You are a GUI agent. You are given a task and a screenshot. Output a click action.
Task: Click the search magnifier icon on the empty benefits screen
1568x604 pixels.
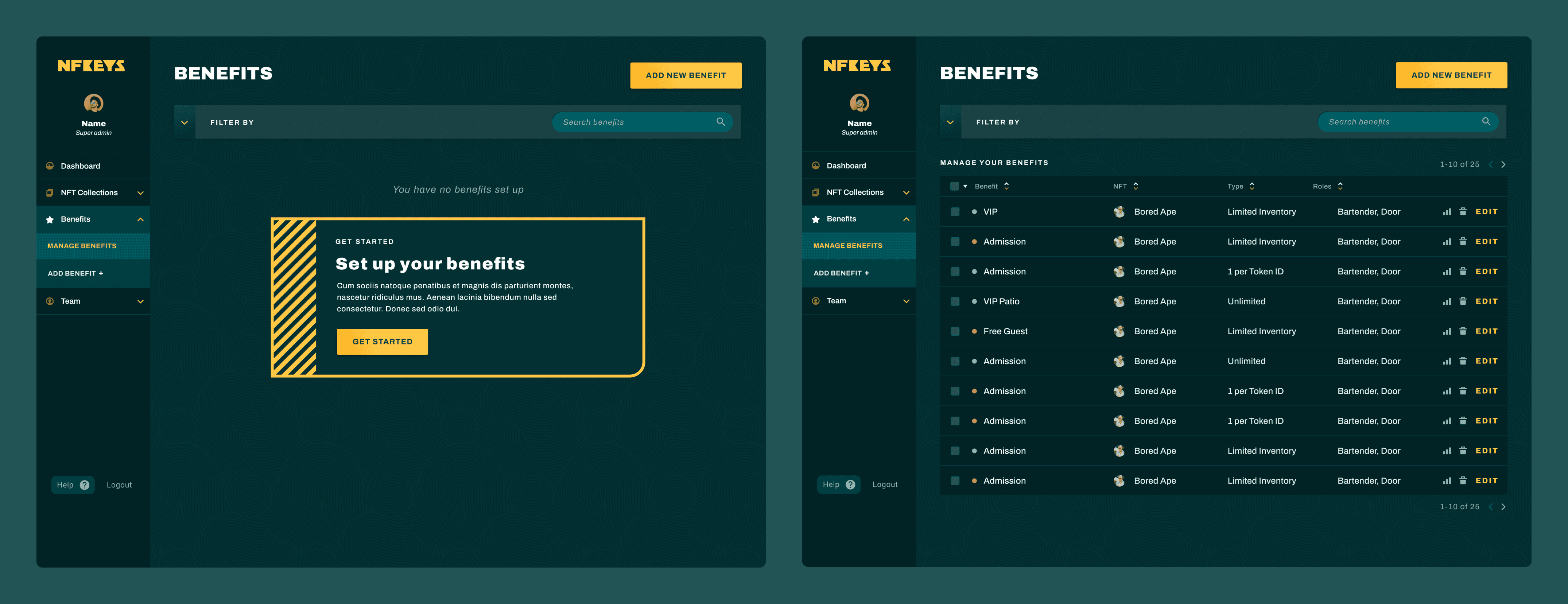(x=720, y=122)
